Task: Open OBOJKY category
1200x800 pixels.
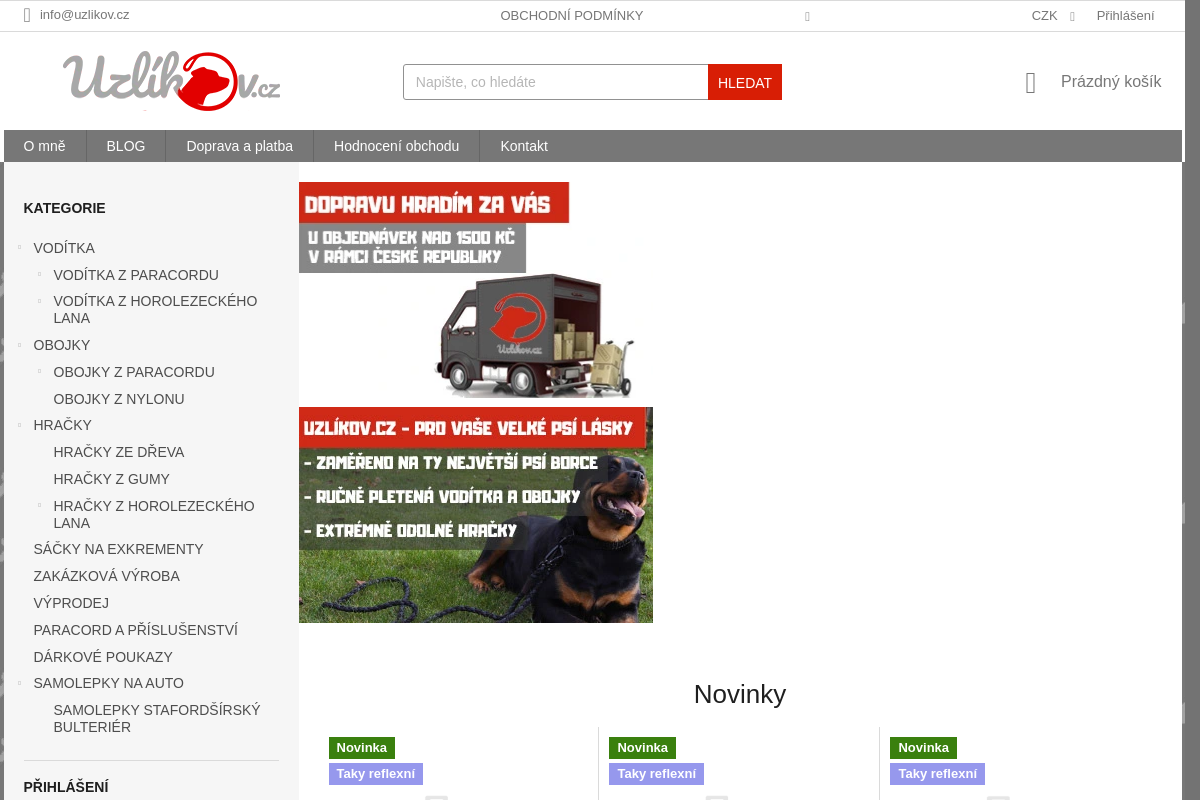Action: coord(62,345)
